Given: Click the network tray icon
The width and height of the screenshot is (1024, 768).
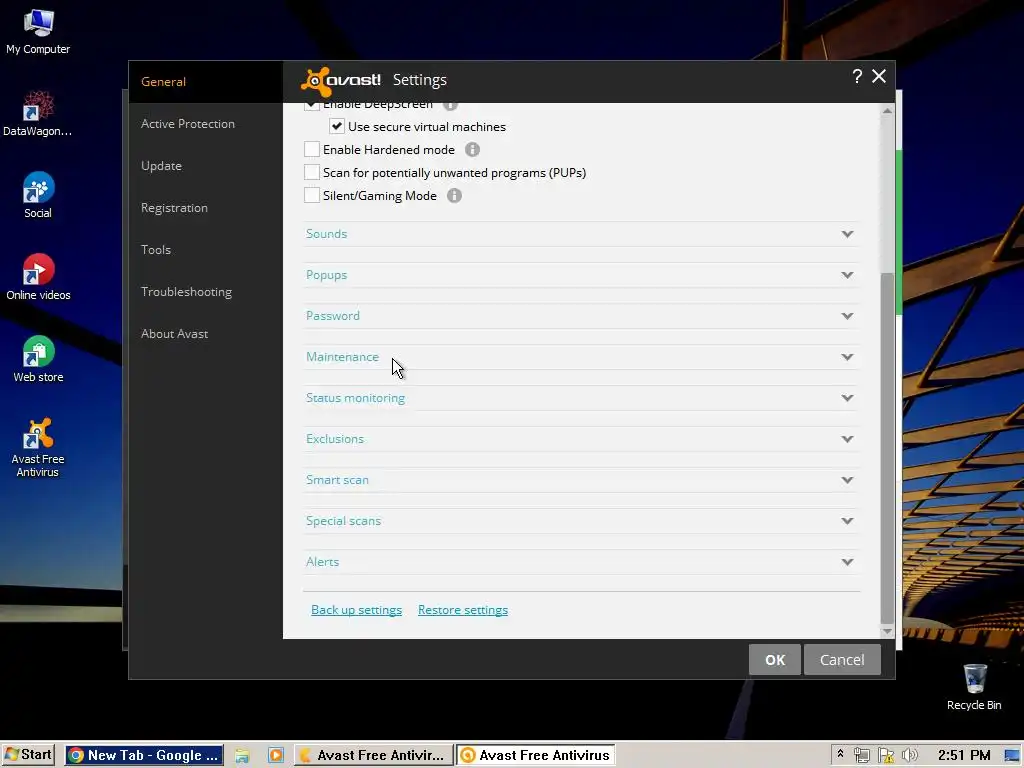Looking at the screenshot, I should (x=861, y=756).
